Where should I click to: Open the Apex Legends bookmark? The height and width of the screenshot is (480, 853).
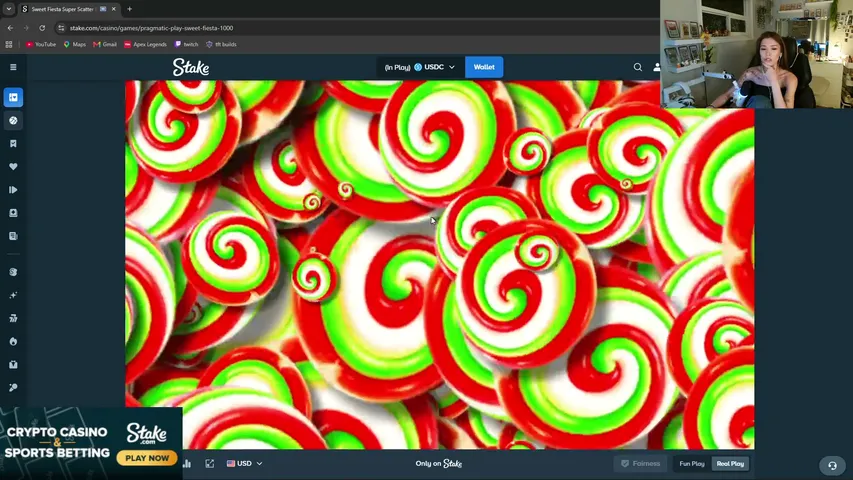click(145, 45)
